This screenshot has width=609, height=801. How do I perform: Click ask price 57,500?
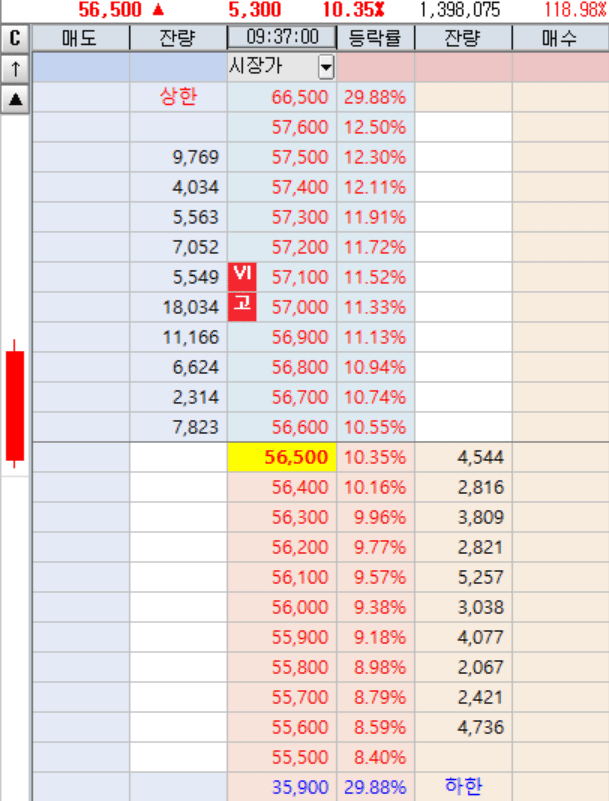point(282,157)
